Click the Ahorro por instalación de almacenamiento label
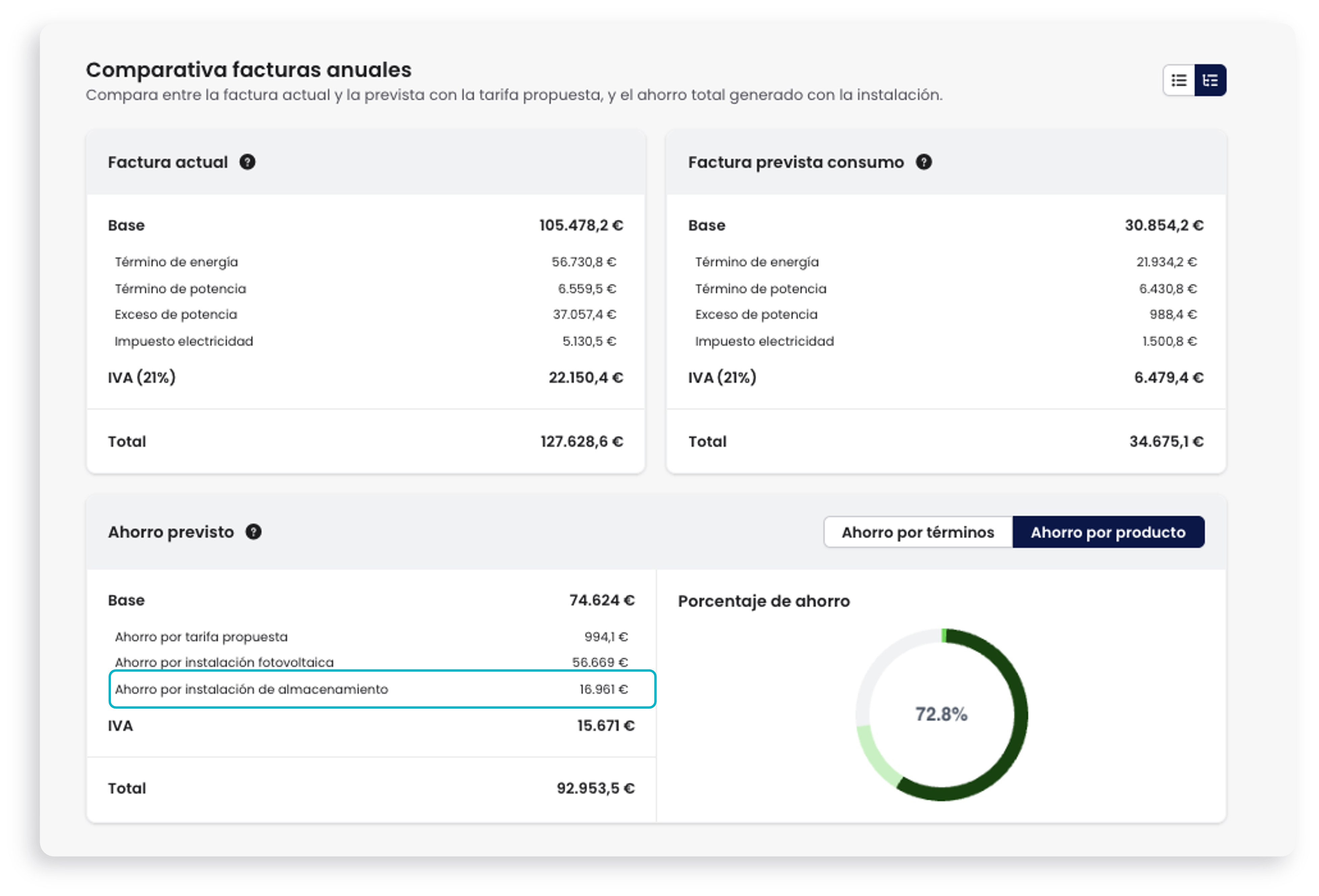The width and height of the screenshot is (1319, 896). (251, 689)
